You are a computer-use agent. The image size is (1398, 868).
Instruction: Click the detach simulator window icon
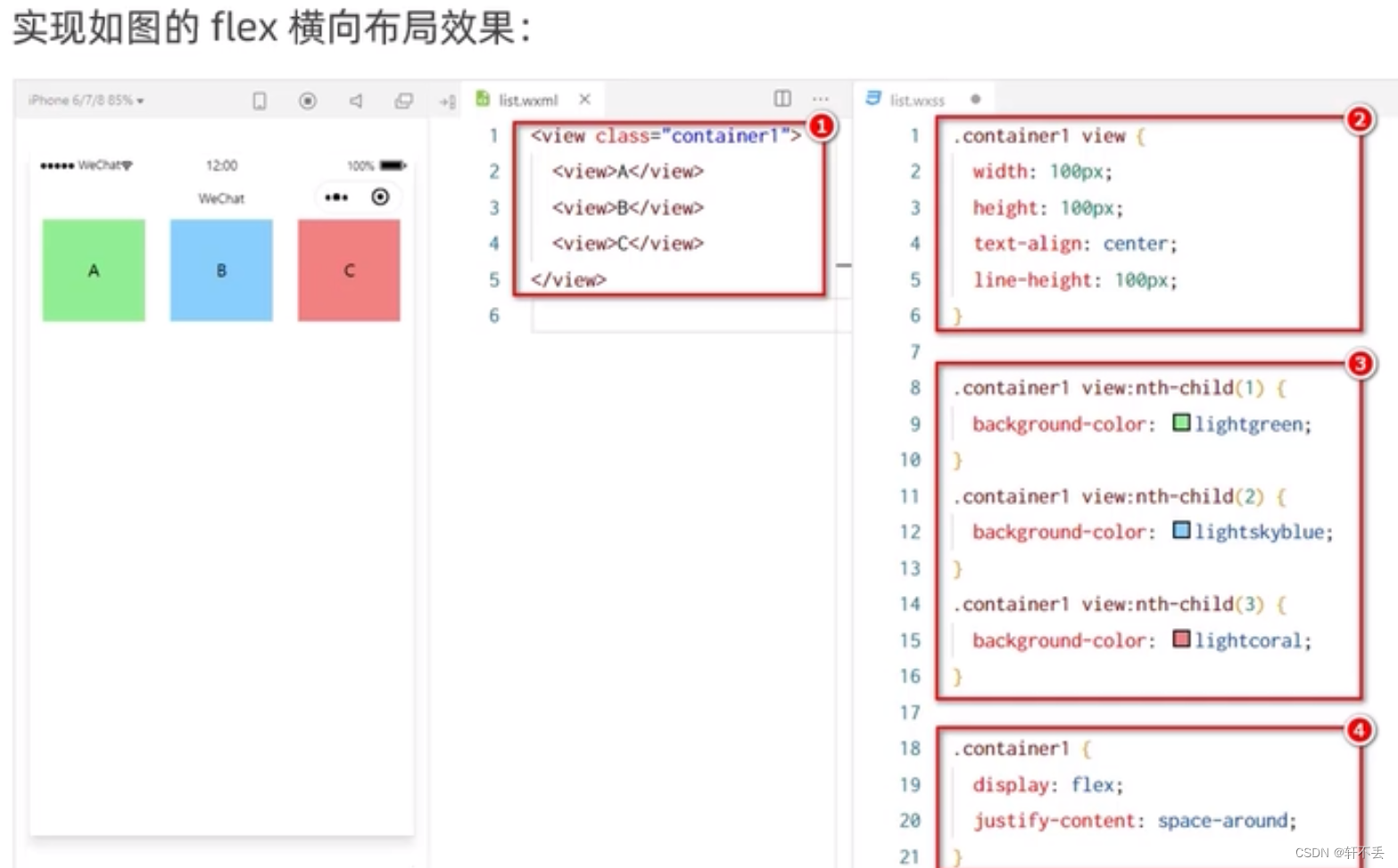pos(404,101)
